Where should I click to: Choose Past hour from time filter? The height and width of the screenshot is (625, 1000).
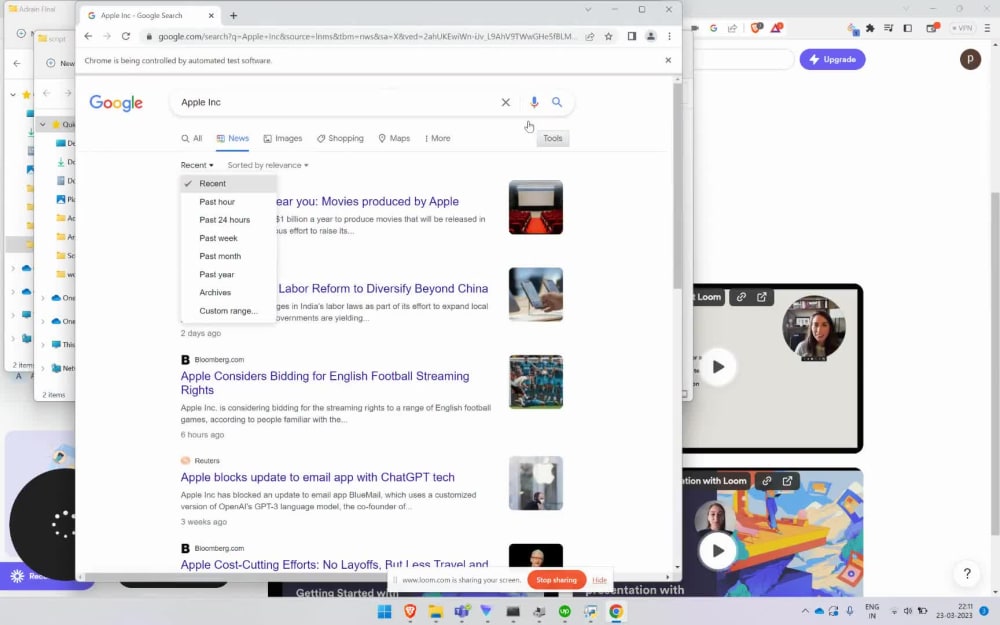click(x=228, y=202)
